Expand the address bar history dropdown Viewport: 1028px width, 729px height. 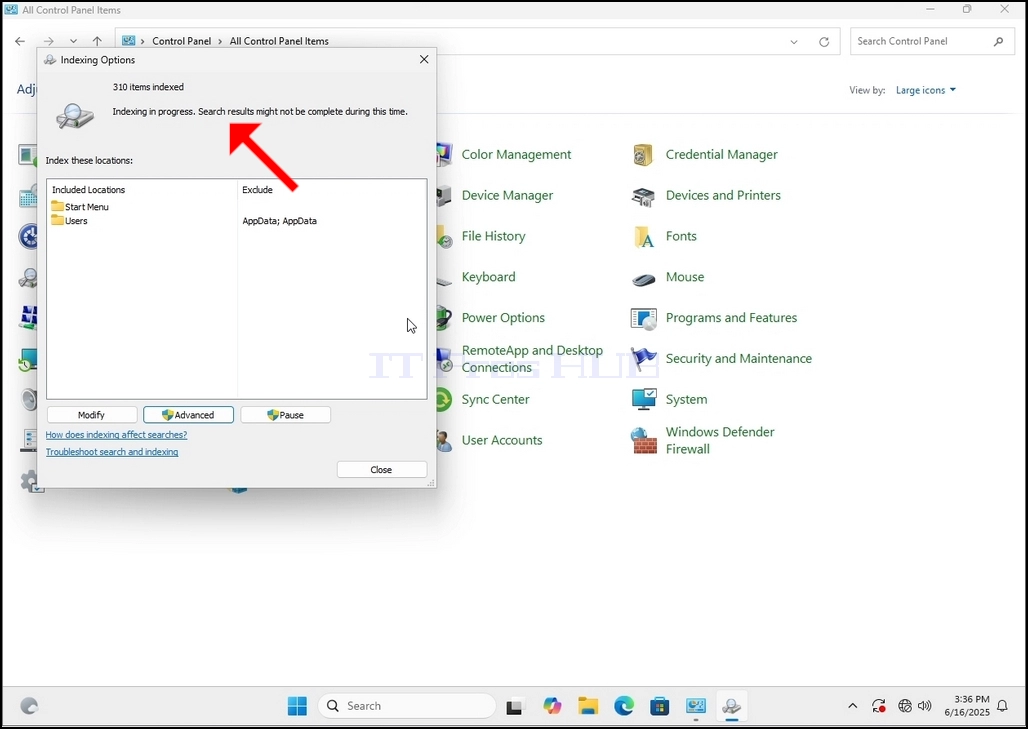tap(793, 41)
